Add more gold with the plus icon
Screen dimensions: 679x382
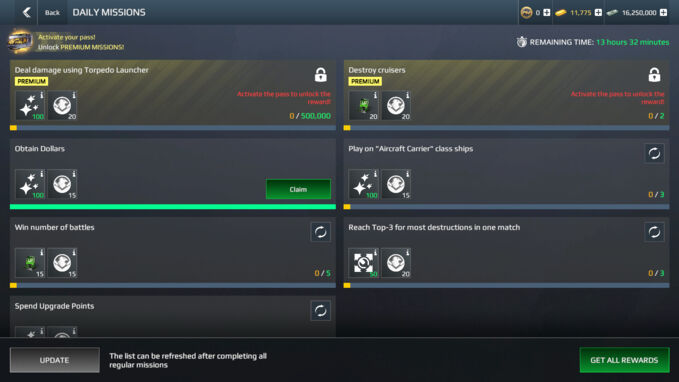click(598, 13)
